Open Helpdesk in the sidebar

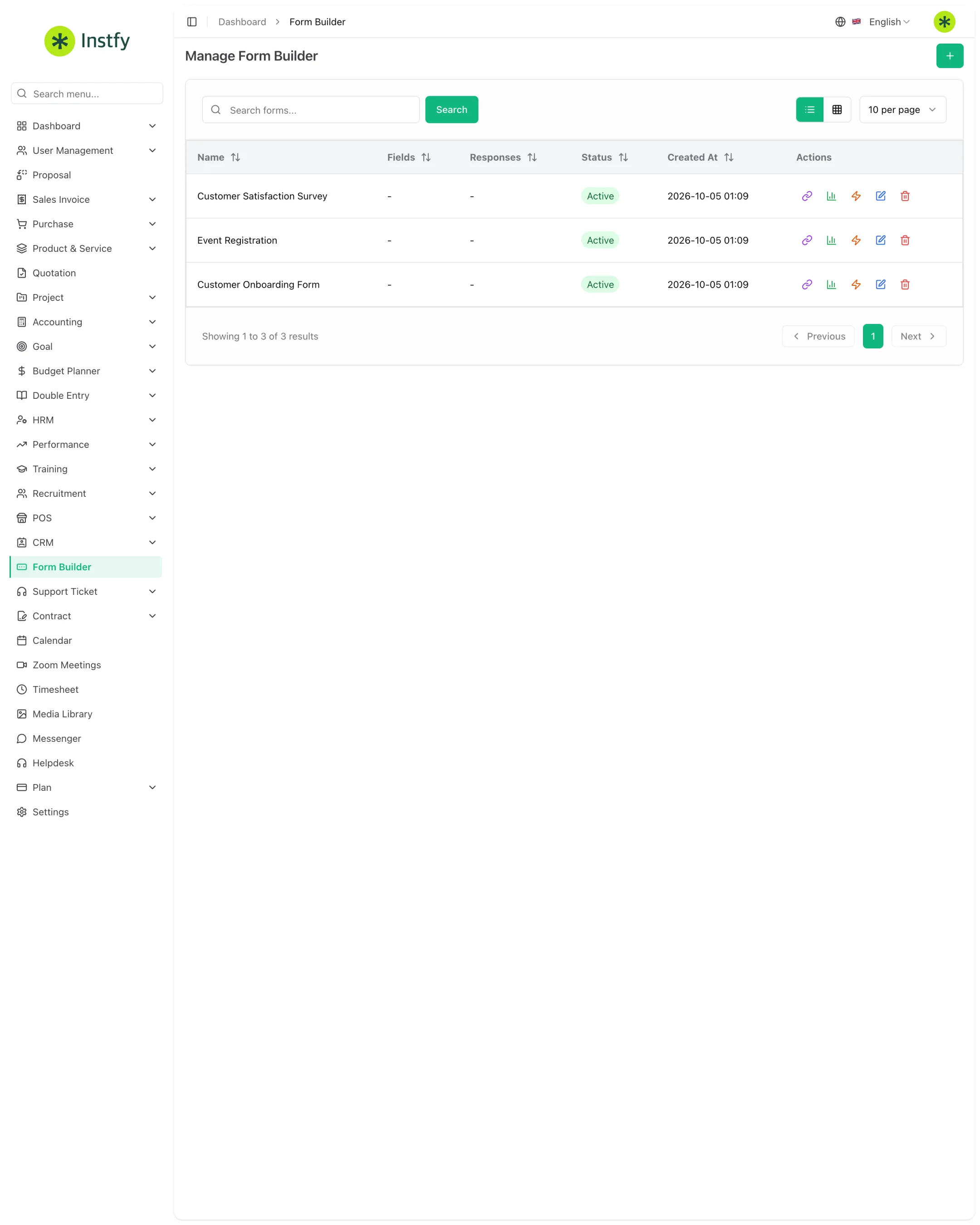pos(86,763)
